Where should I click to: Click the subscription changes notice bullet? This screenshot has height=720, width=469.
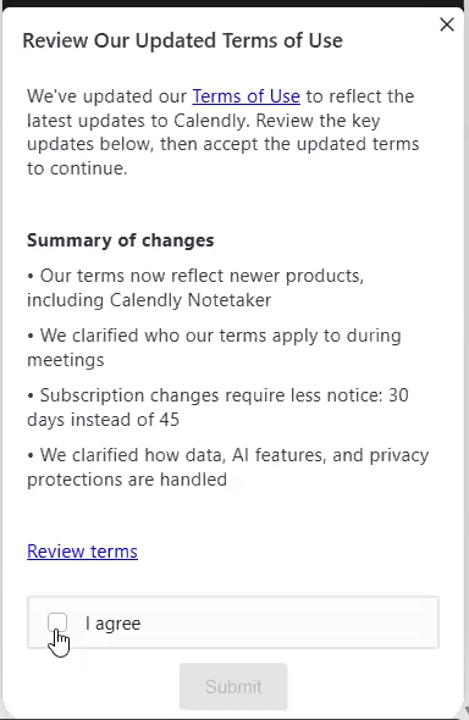pos(218,407)
